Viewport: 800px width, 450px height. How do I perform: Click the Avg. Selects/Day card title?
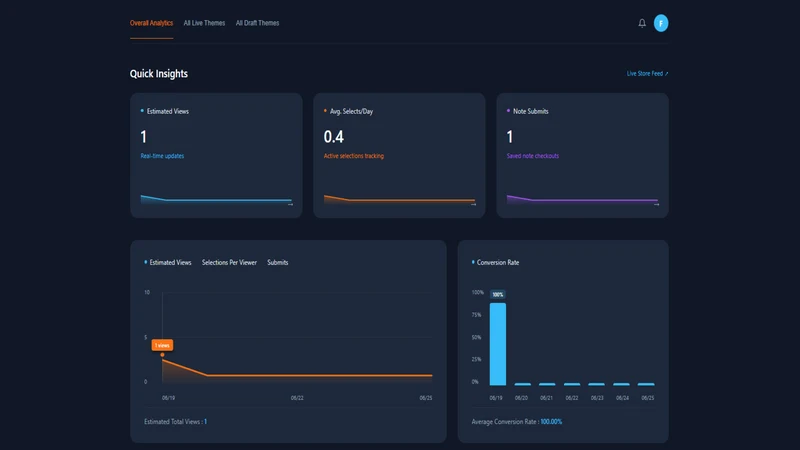tap(351, 111)
